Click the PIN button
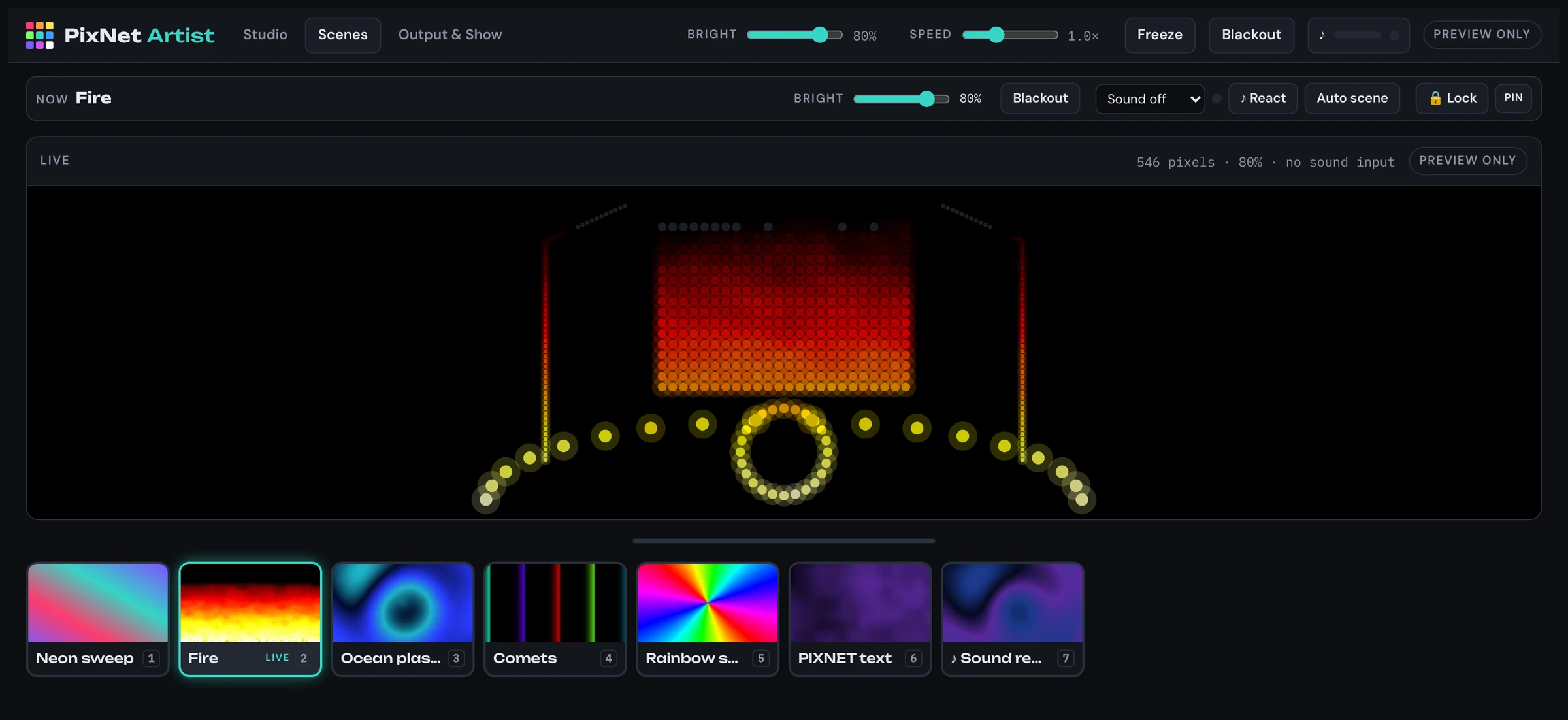1568x720 pixels. pos(1513,98)
